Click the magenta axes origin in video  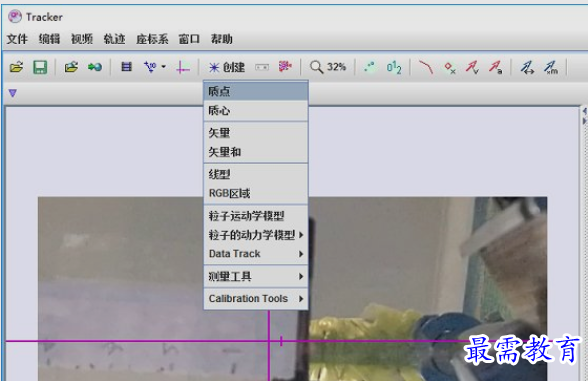[x=269, y=341]
